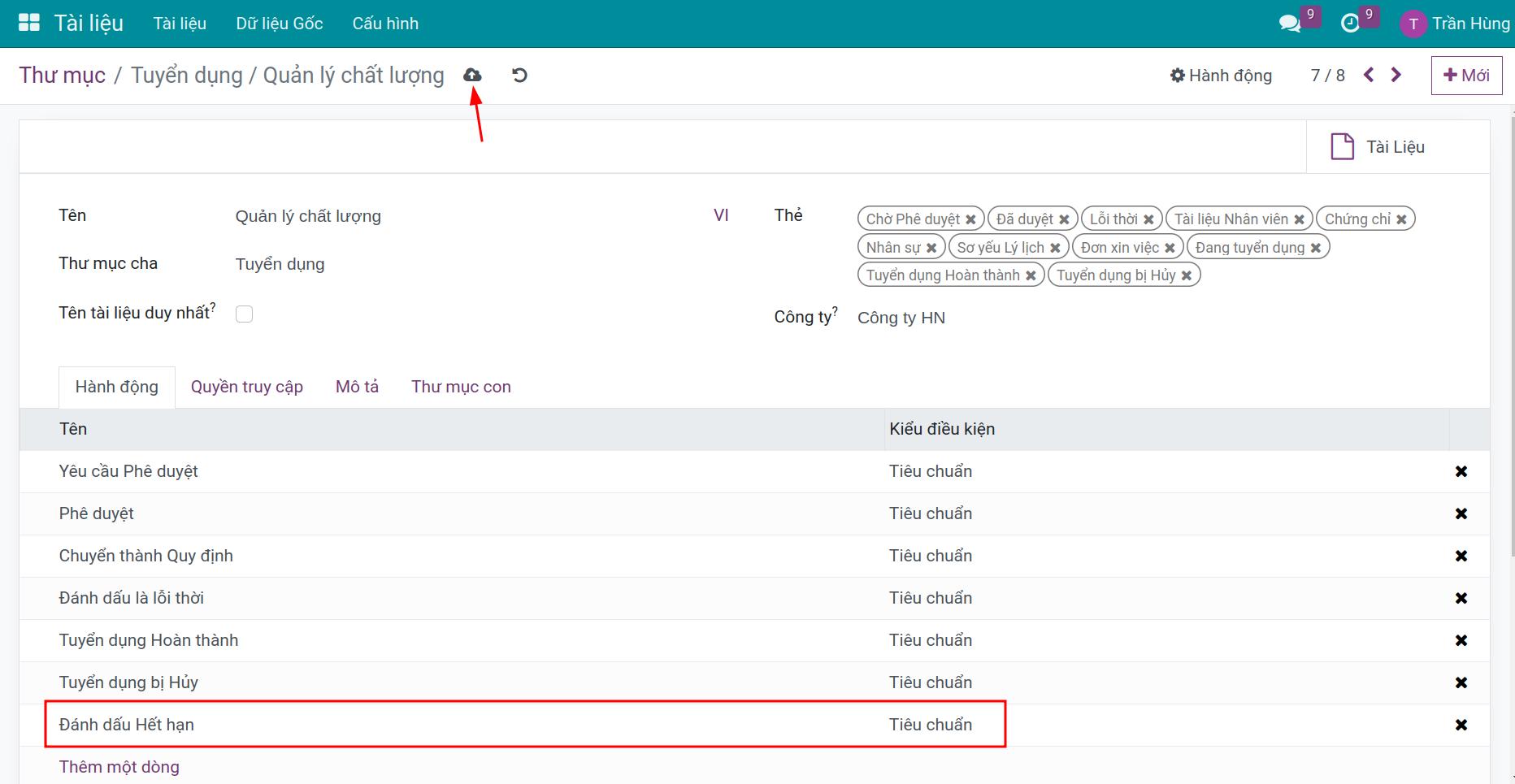Remove the Chờ Phê duyệt tag
The height and width of the screenshot is (784, 1515).
pyautogui.click(x=970, y=219)
